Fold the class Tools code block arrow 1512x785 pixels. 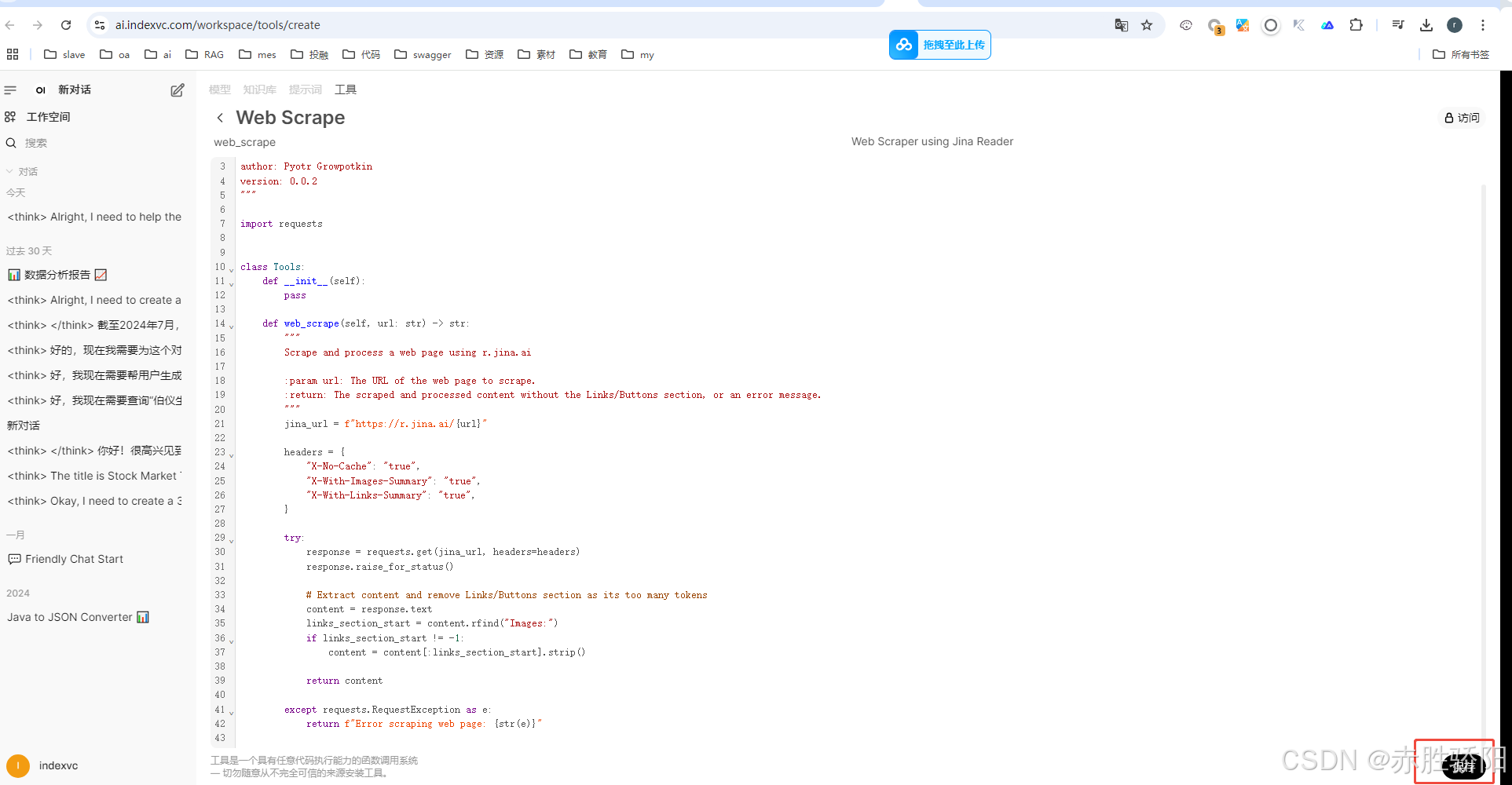pos(231,268)
